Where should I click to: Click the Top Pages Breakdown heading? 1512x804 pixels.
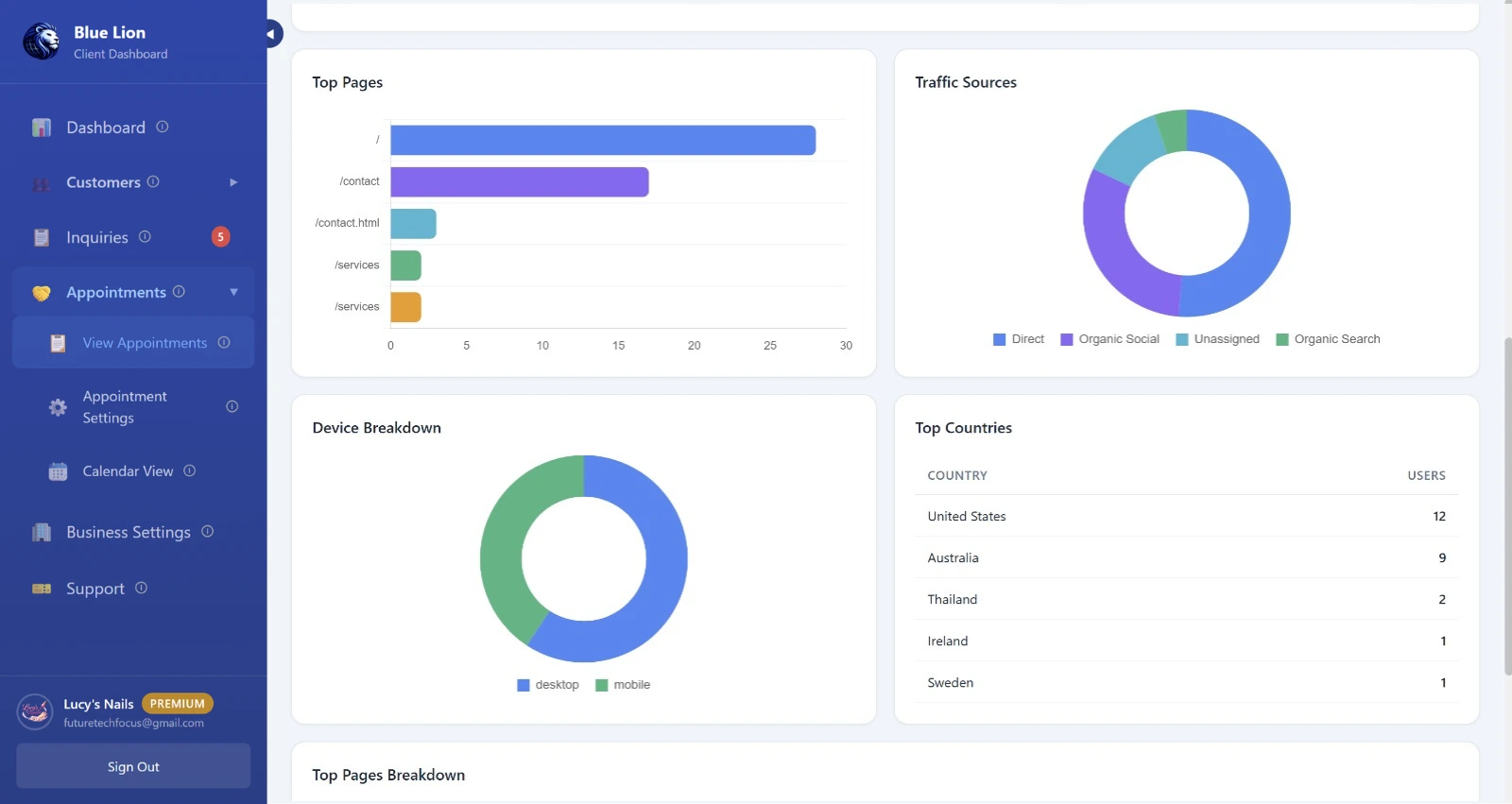tap(388, 775)
